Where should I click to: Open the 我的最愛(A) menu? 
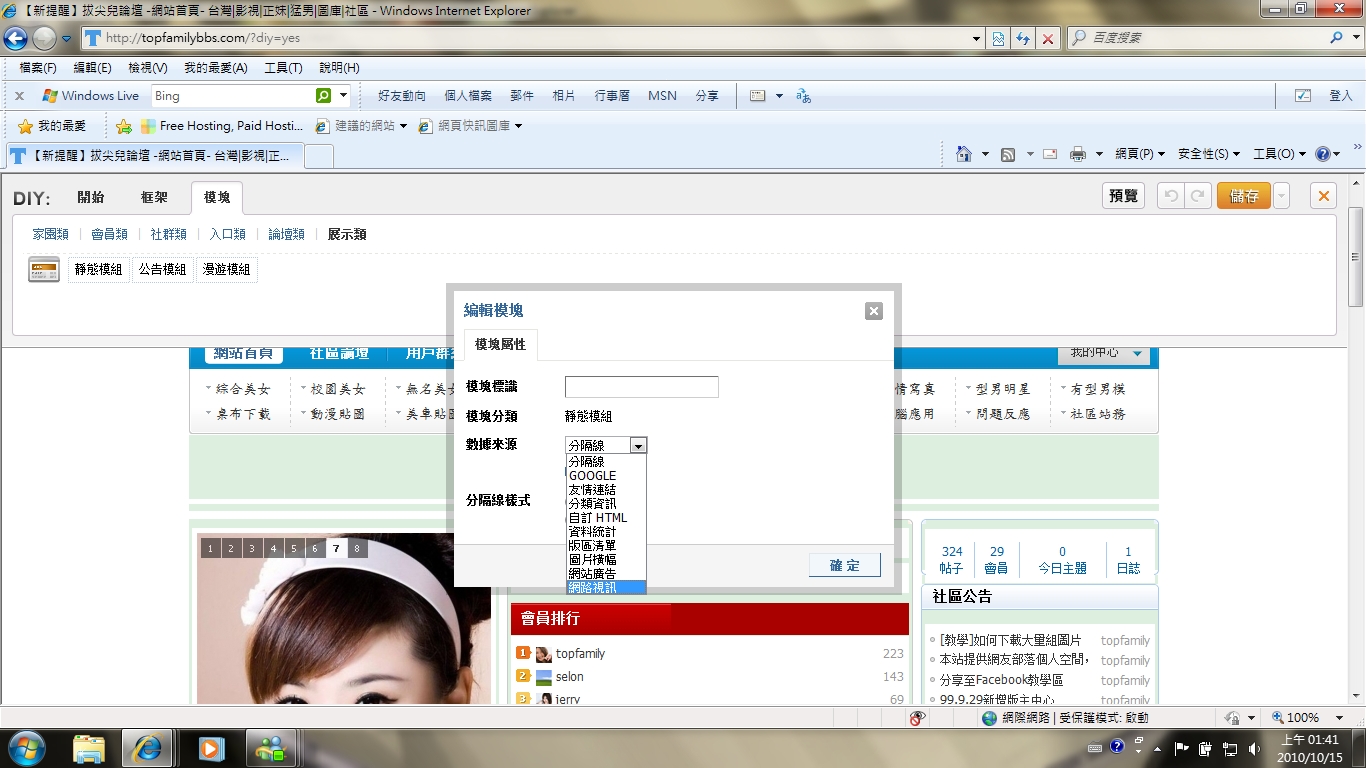[215, 68]
